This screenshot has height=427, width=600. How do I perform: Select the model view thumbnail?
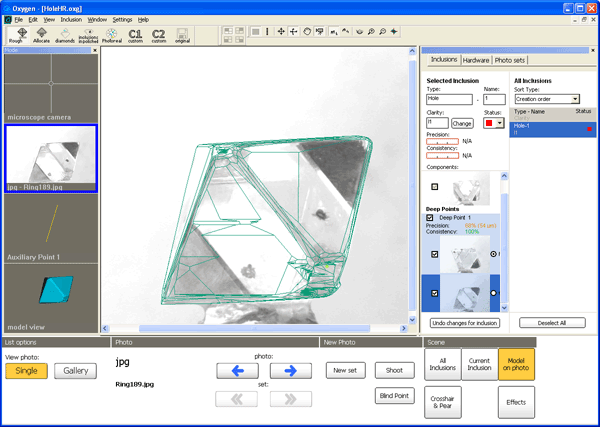51,295
